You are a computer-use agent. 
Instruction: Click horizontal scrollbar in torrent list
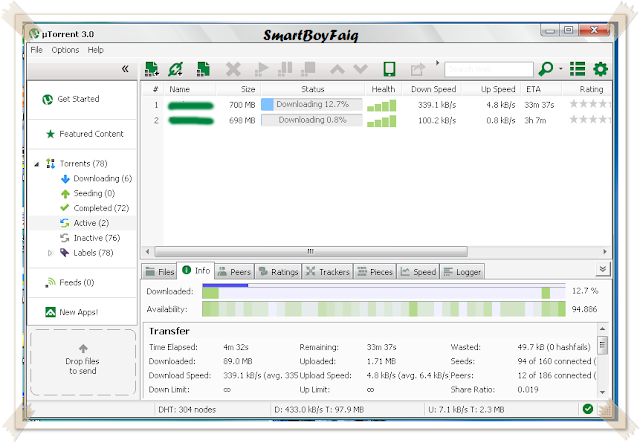point(311,251)
